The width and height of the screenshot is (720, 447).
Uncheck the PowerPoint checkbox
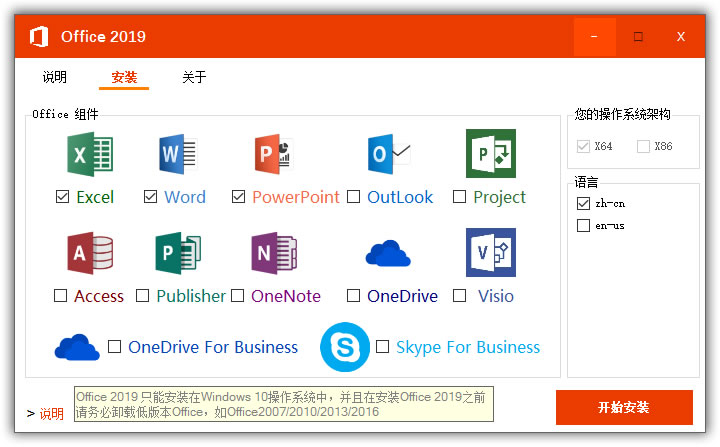238,197
